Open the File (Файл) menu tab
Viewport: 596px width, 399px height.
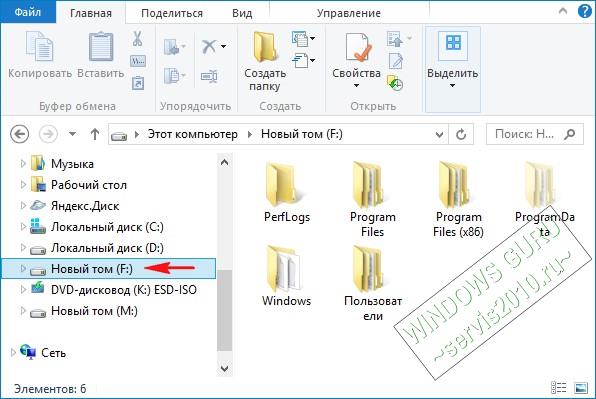(x=28, y=12)
